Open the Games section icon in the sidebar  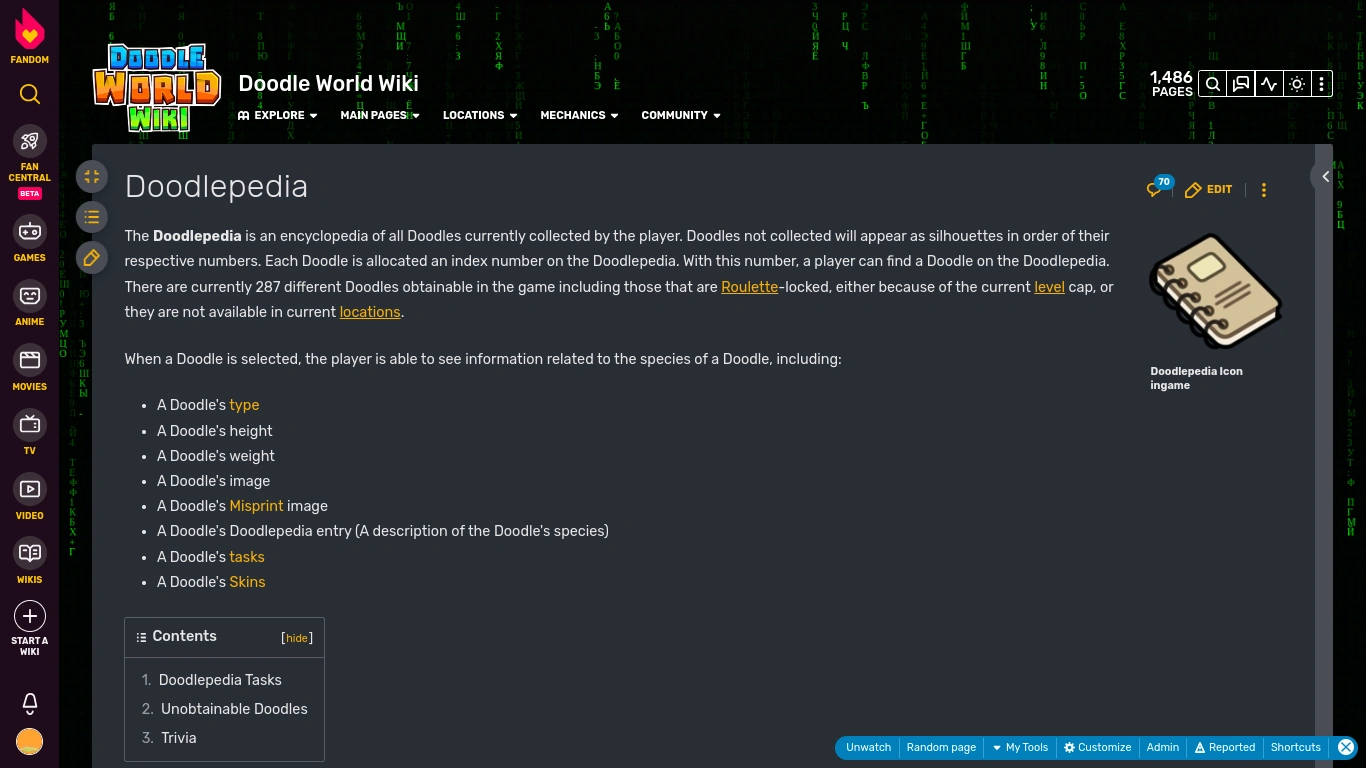click(x=29, y=231)
